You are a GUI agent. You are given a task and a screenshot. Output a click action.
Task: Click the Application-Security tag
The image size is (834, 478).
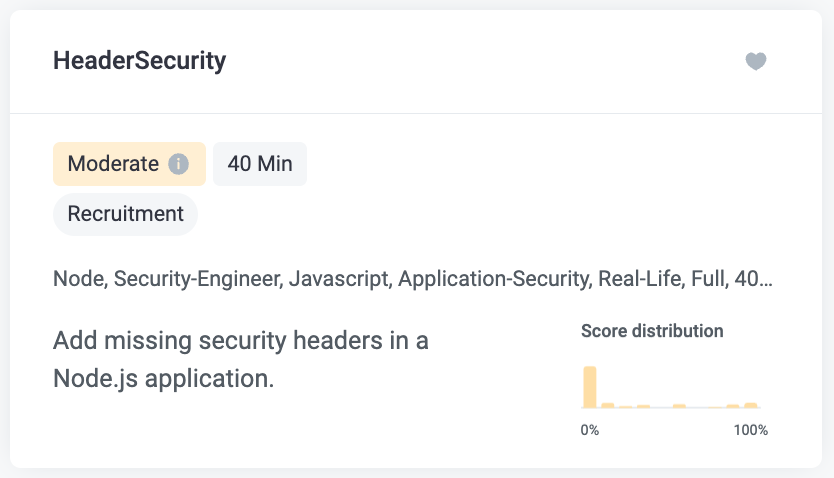[x=495, y=279]
